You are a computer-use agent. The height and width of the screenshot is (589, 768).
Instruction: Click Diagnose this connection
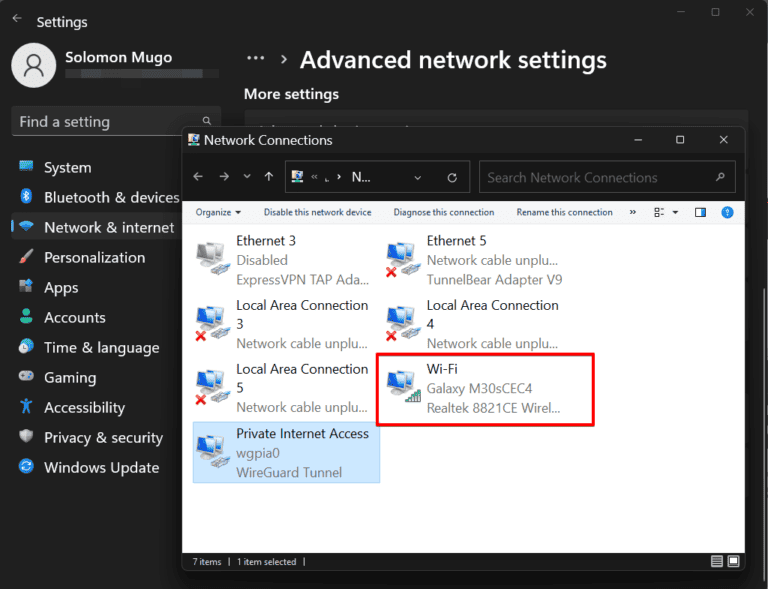444,212
